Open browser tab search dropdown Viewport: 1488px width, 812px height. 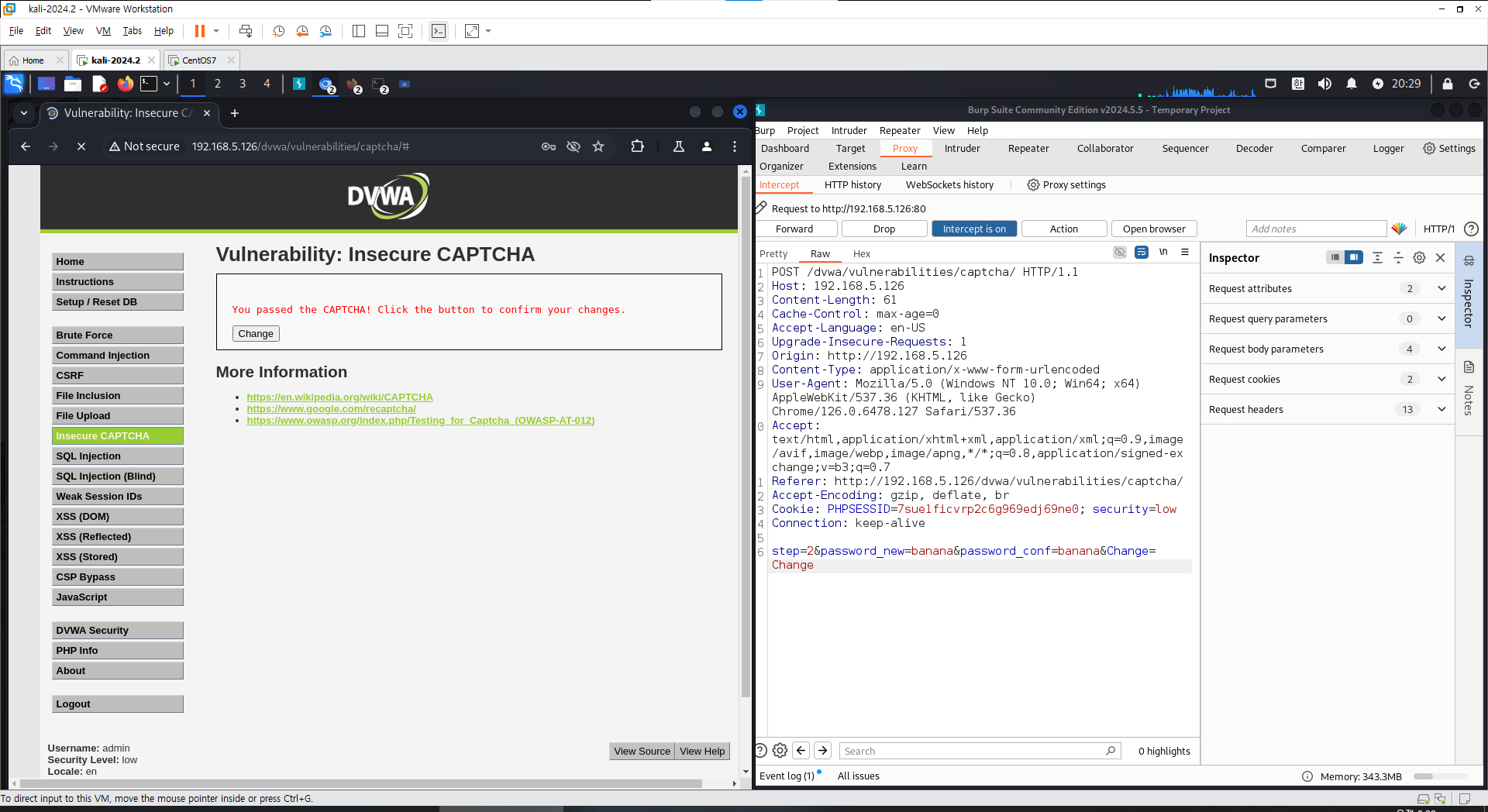tap(24, 113)
